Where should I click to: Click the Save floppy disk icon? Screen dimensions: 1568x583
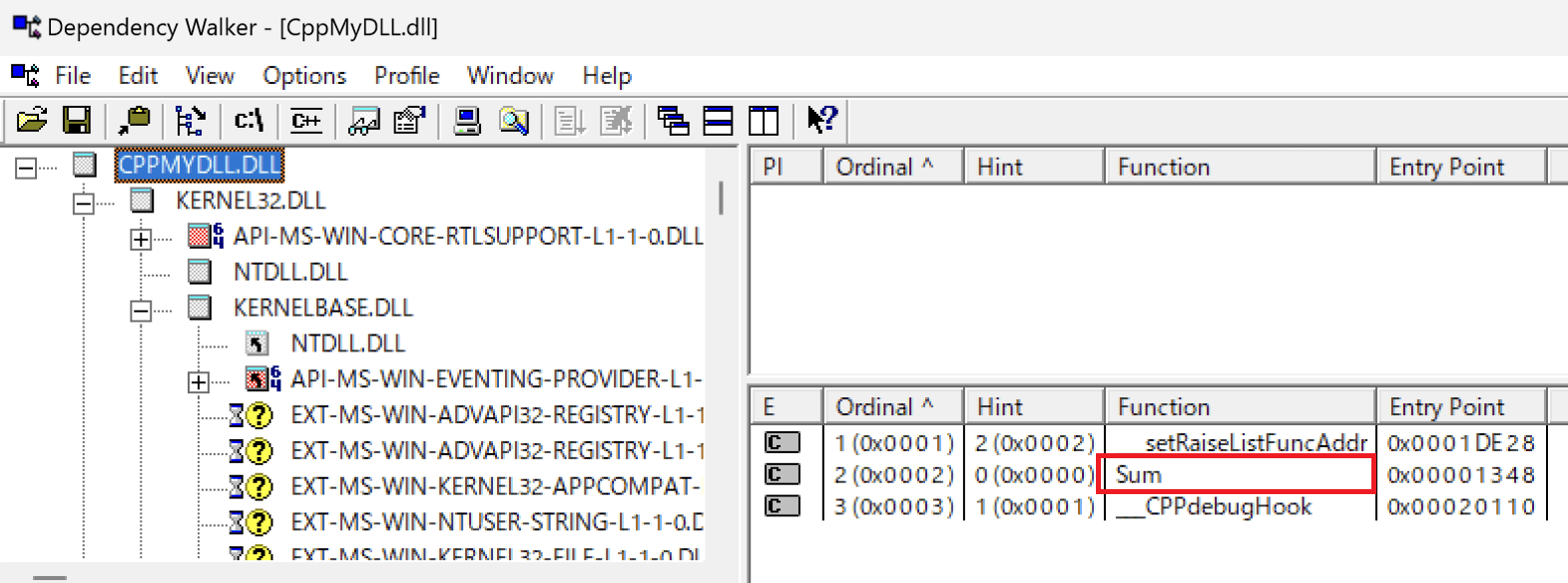[77, 121]
